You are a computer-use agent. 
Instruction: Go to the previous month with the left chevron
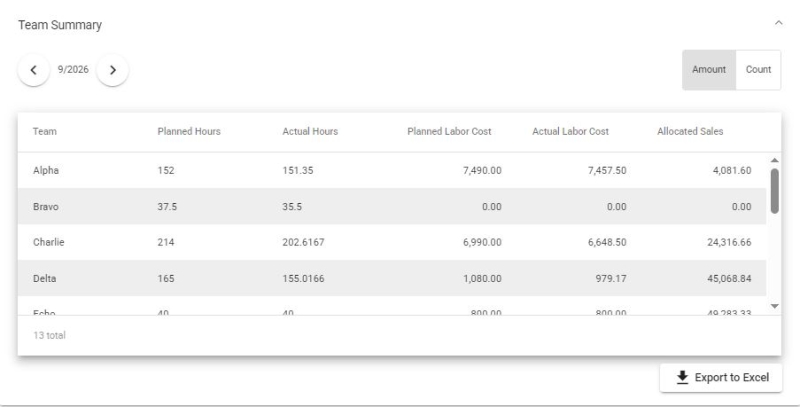point(34,70)
